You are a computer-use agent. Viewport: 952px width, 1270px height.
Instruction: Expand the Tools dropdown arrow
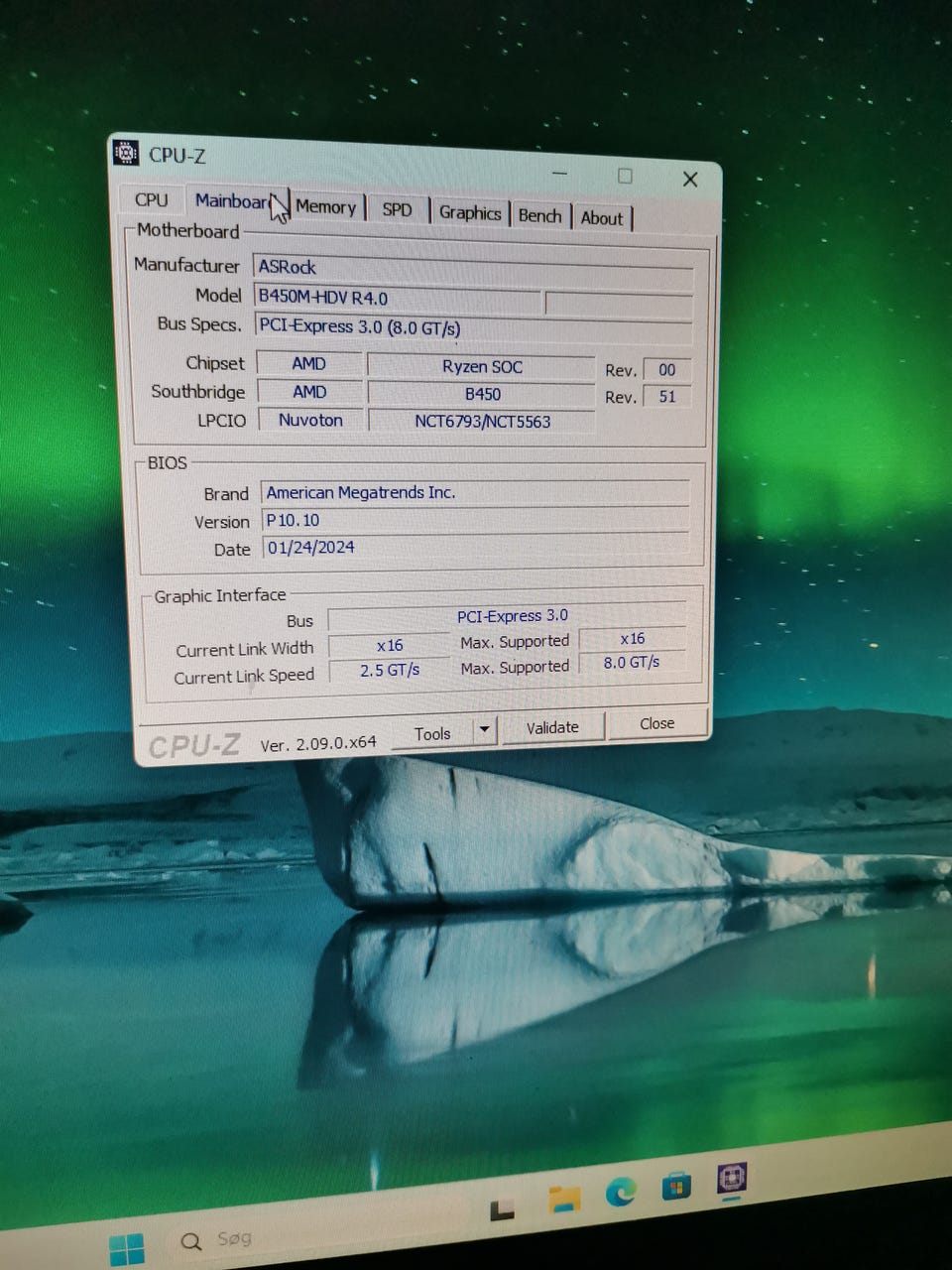484,730
